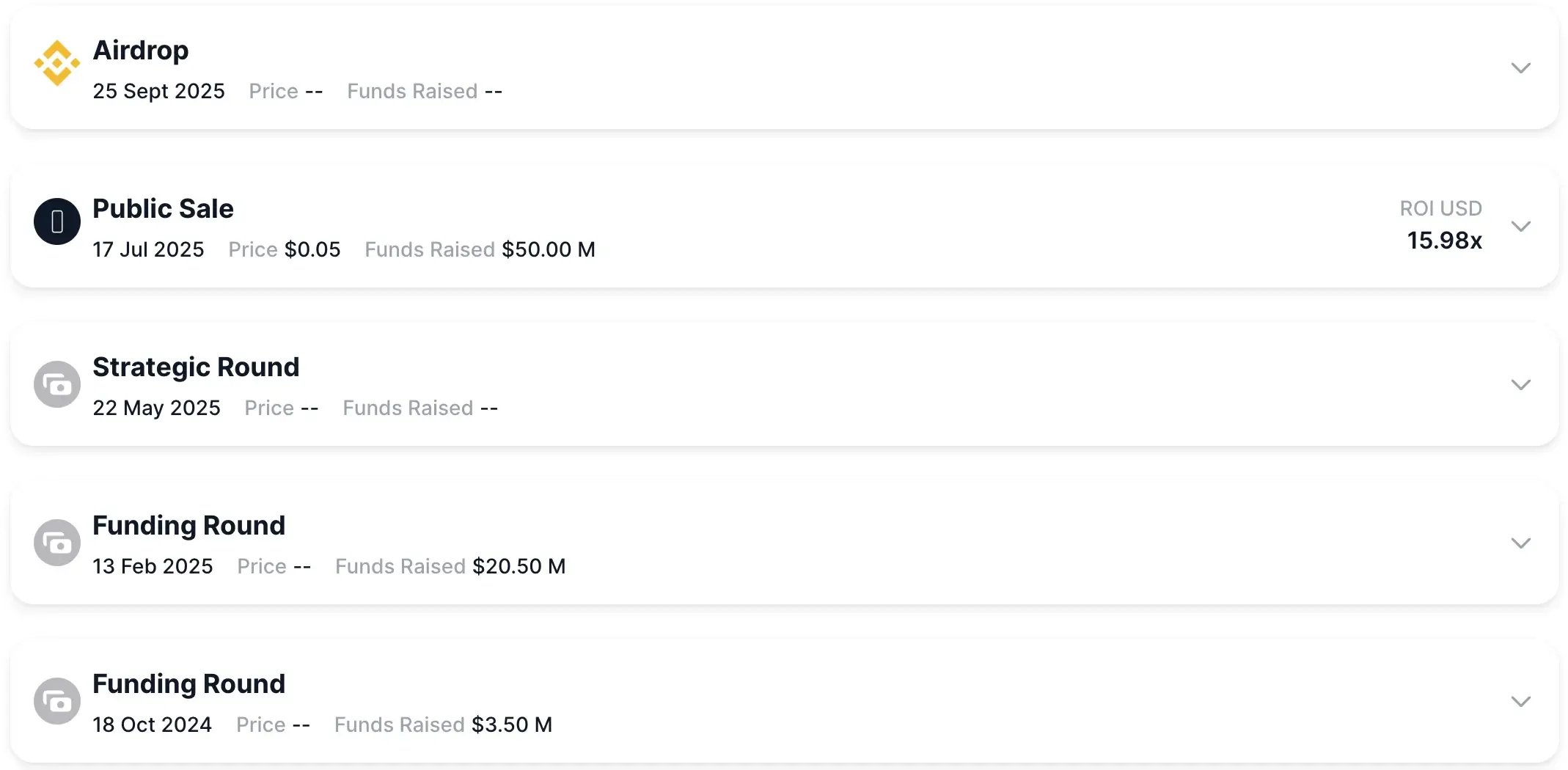
Task: Open the Airdrop title
Action: (141, 51)
